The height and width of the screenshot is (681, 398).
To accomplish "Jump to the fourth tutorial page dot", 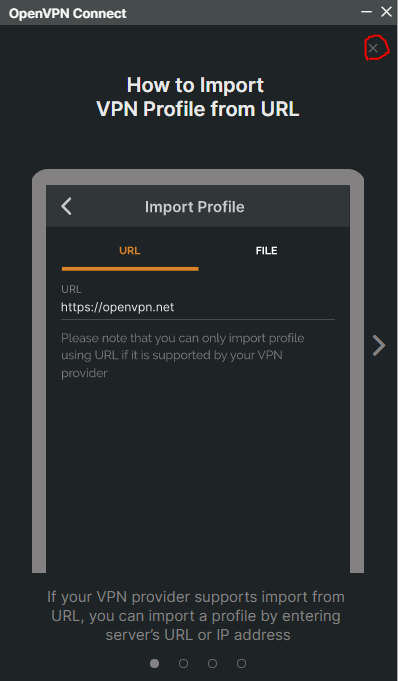I will point(242,663).
